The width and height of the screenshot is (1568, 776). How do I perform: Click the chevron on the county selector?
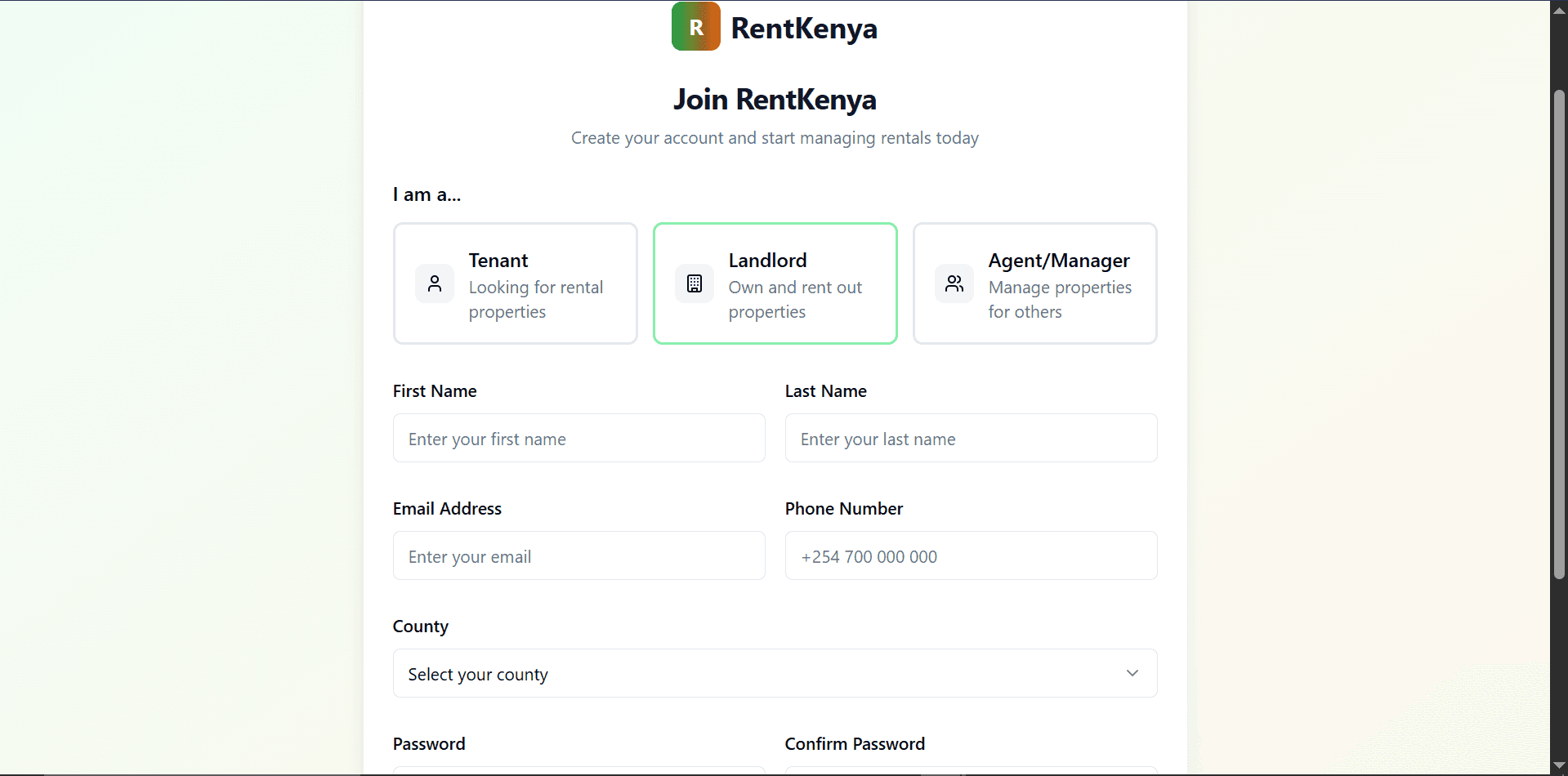pos(1133,673)
